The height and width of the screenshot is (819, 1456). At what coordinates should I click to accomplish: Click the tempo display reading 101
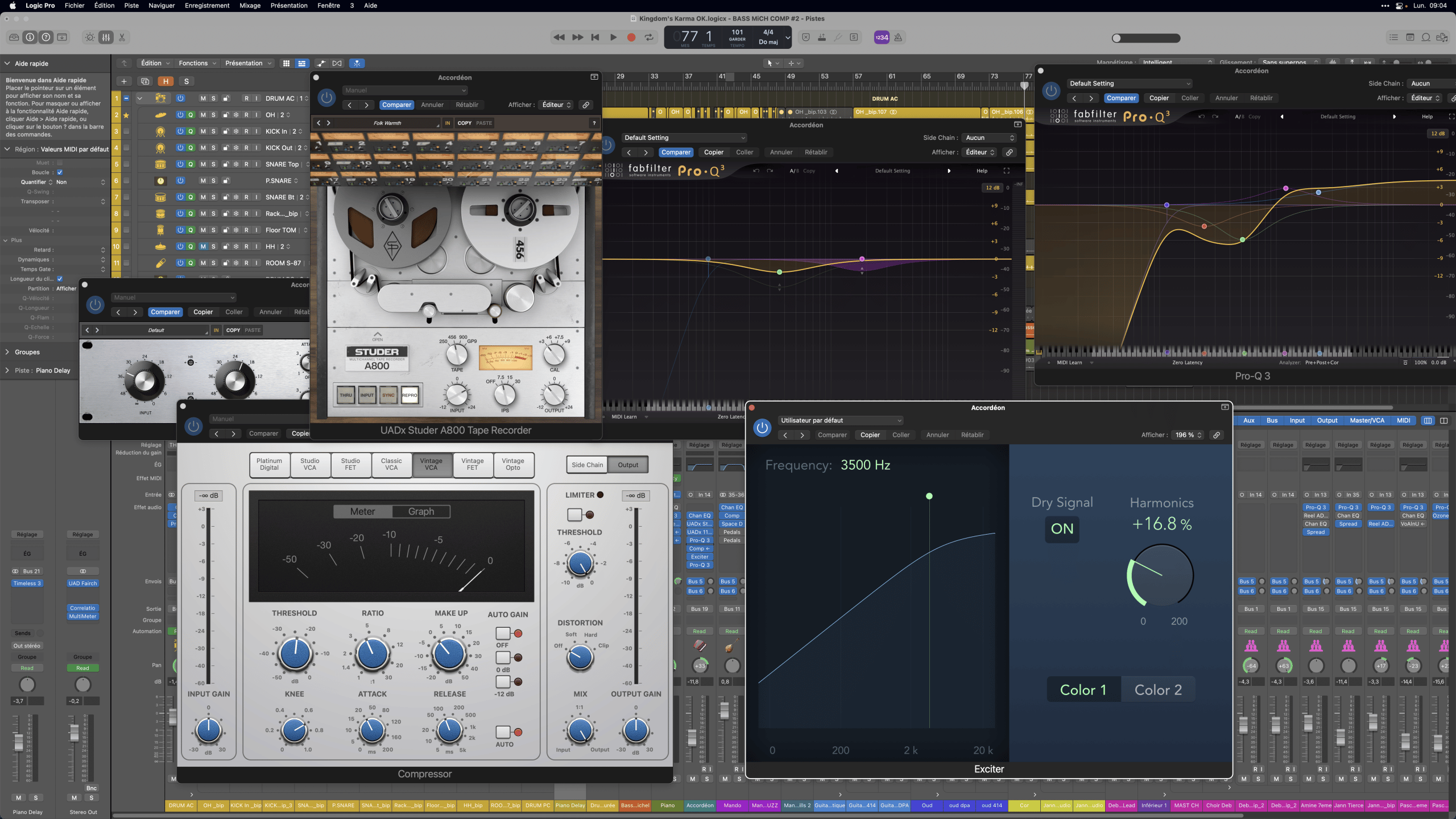pyautogui.click(x=737, y=32)
